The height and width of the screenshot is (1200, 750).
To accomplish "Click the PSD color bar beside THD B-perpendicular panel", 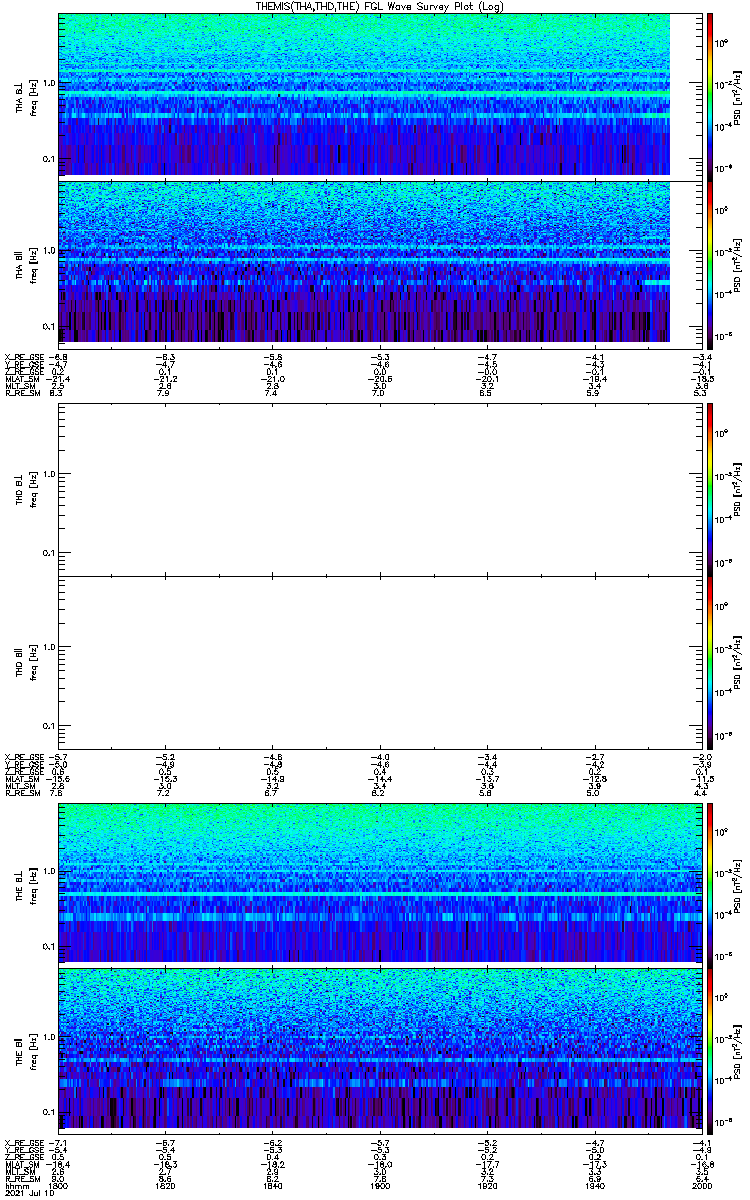I will 709,489.
